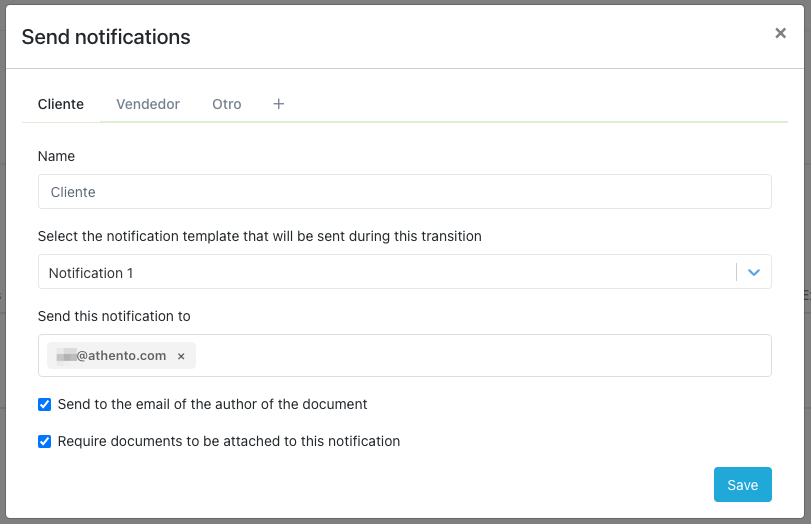Remove the athento.com email recipient chip

(181, 356)
